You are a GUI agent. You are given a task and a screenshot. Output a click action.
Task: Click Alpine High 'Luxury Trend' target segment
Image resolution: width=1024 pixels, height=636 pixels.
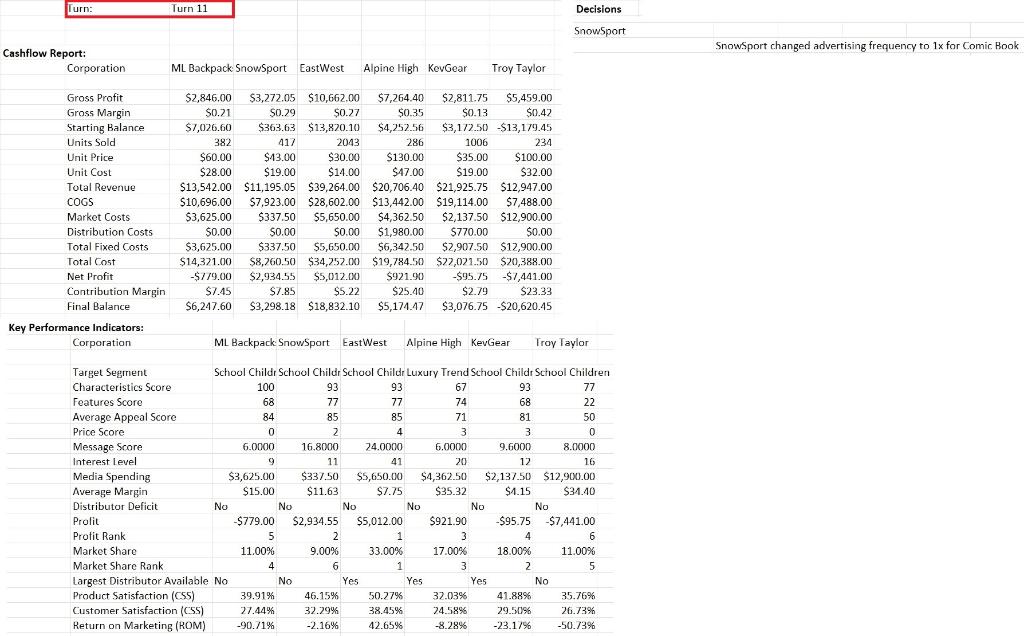(x=437, y=373)
